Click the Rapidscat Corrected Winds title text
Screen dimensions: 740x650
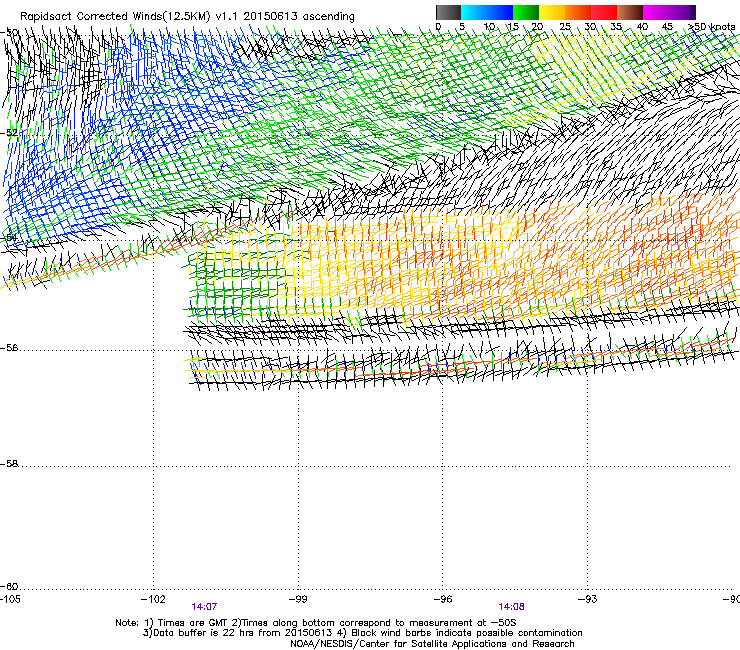coord(187,16)
